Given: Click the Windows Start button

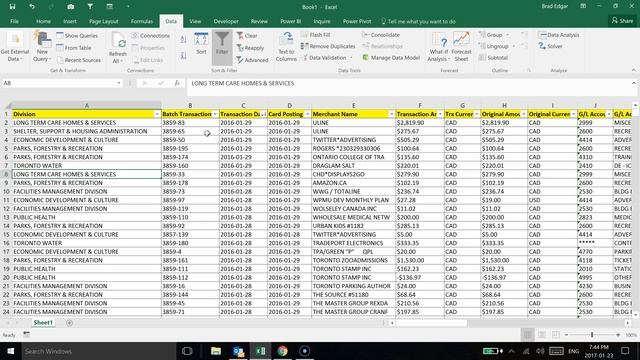Looking at the screenshot, I should [x=11, y=351].
